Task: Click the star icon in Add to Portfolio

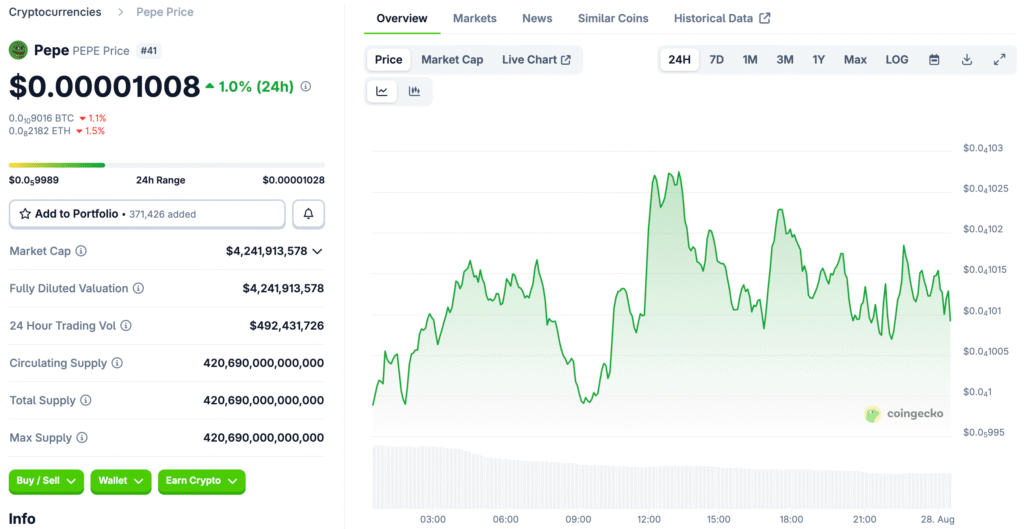Action: (x=25, y=214)
